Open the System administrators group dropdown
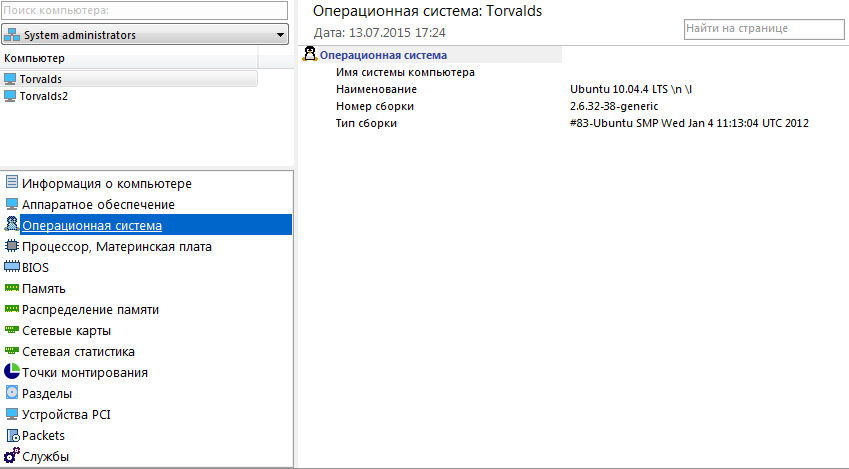The height and width of the screenshot is (469, 849). (280, 35)
